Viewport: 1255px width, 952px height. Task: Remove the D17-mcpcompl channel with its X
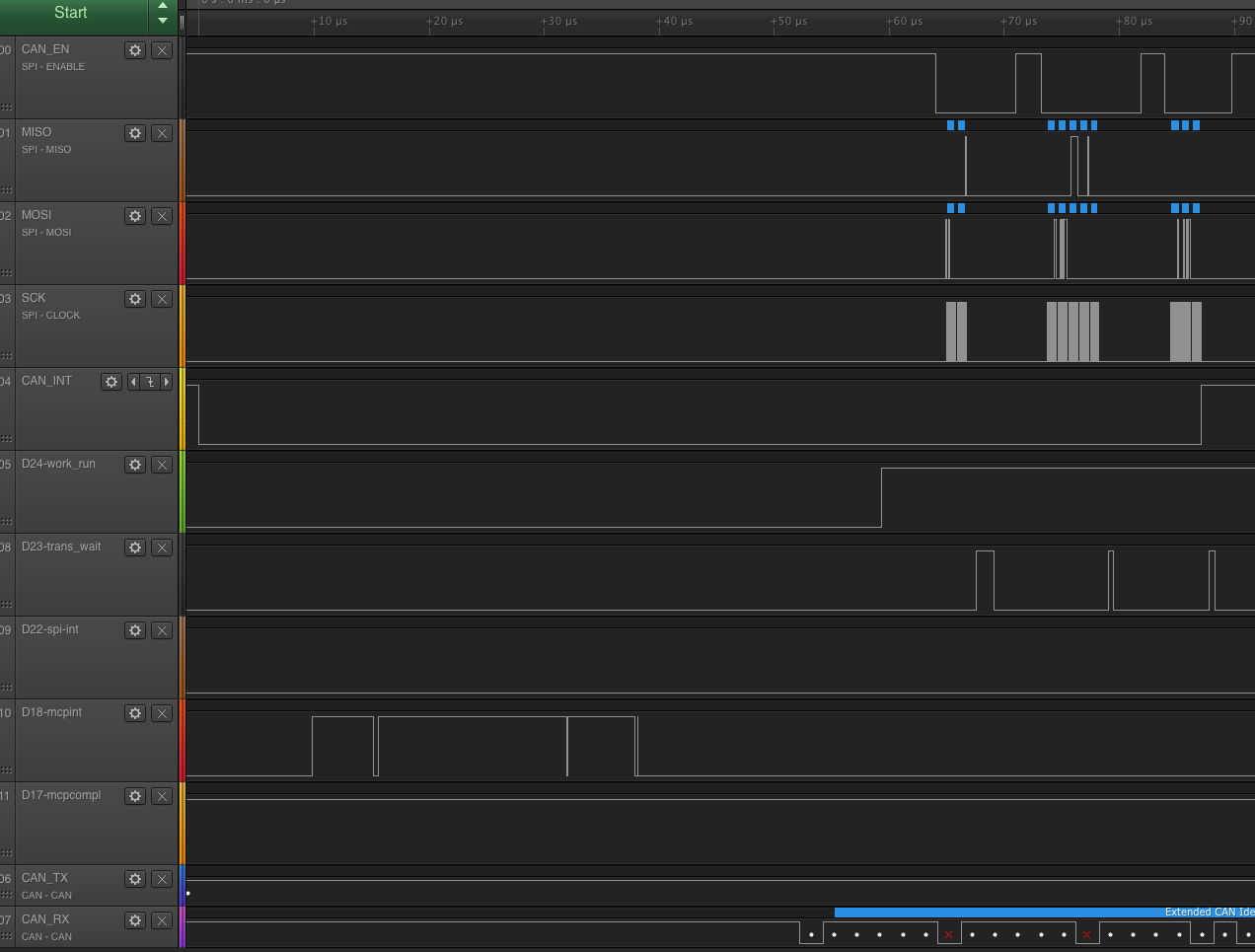162,796
